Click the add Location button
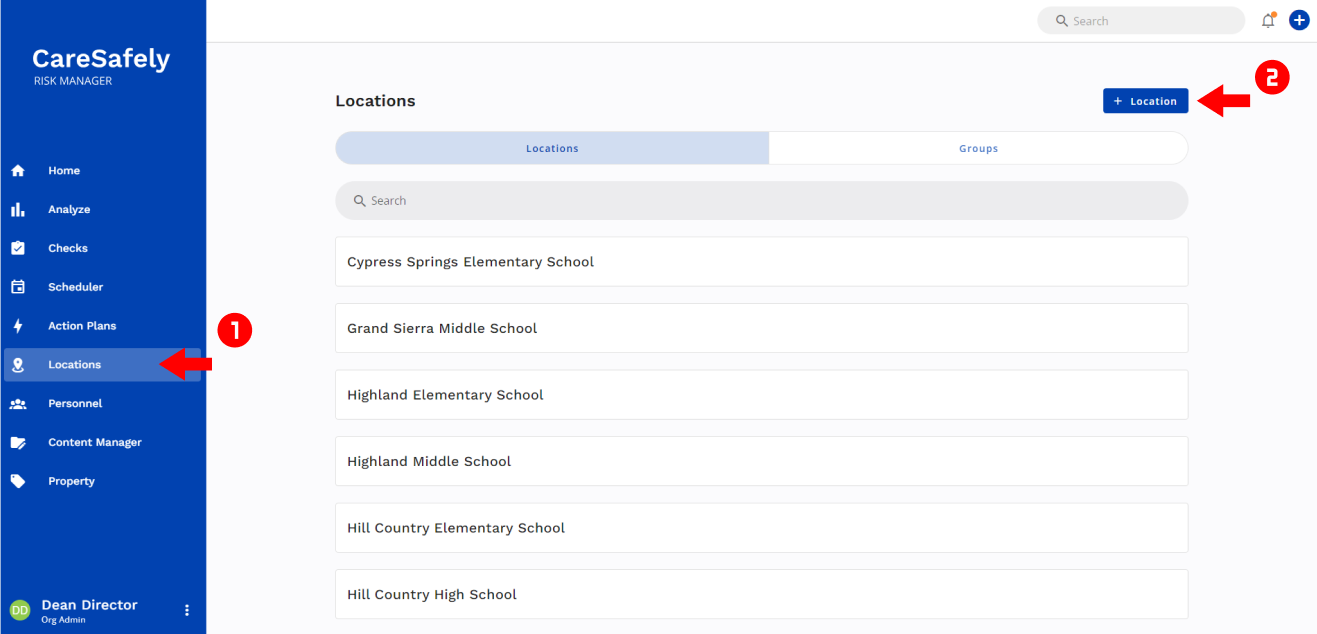 pos(1145,101)
